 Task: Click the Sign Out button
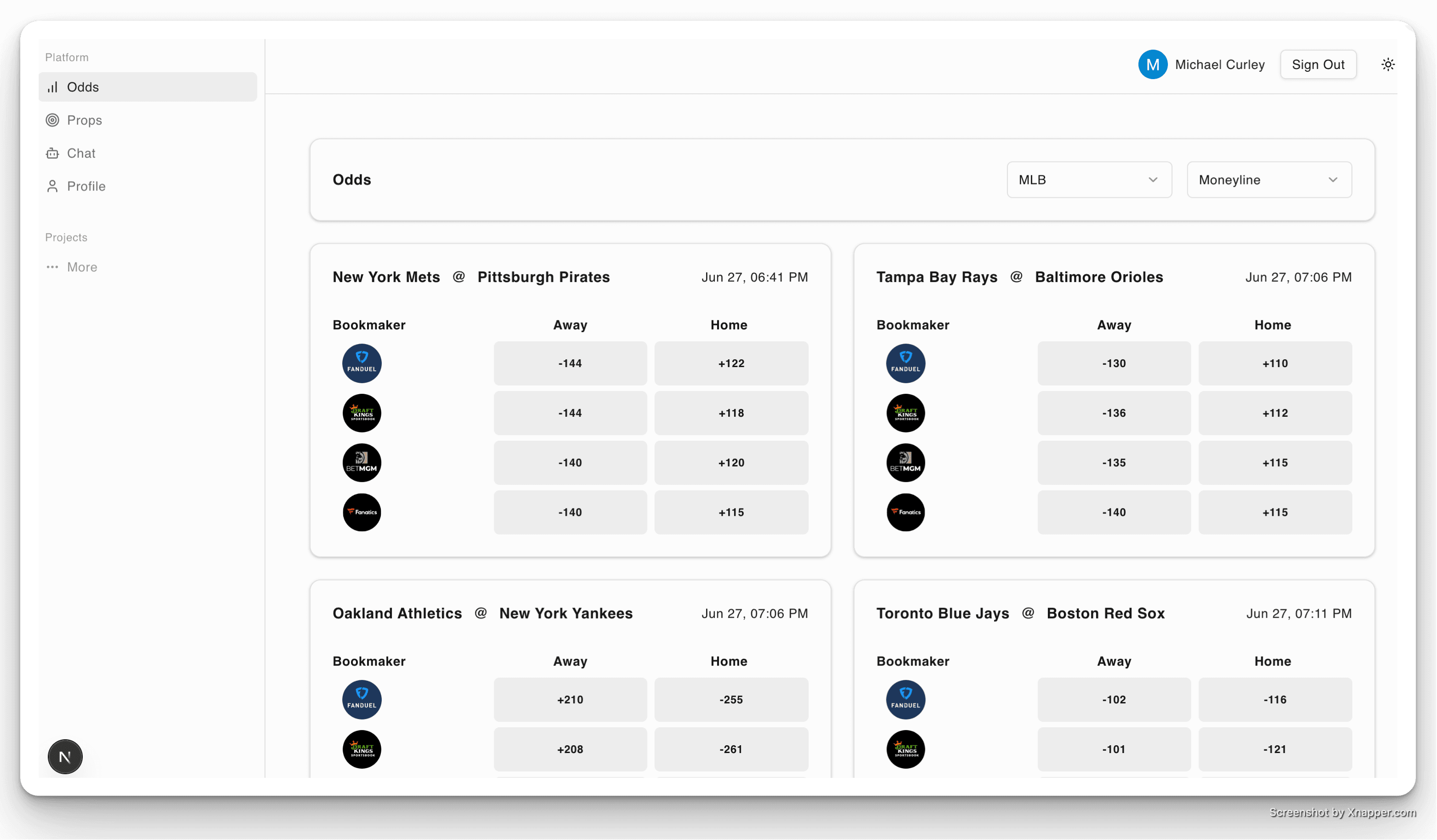1317,64
